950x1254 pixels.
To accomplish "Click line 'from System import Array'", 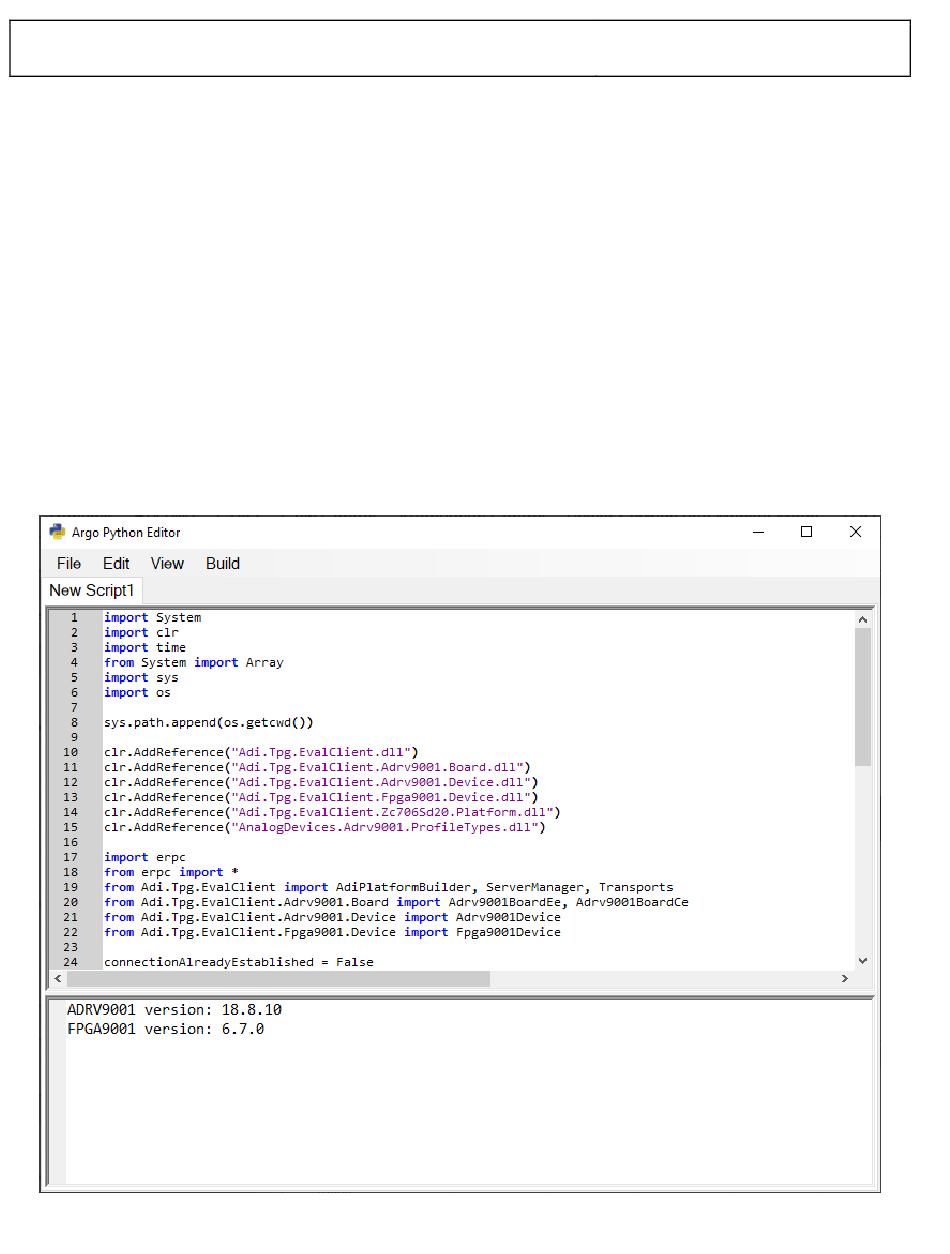I will pyautogui.click(x=194, y=662).
